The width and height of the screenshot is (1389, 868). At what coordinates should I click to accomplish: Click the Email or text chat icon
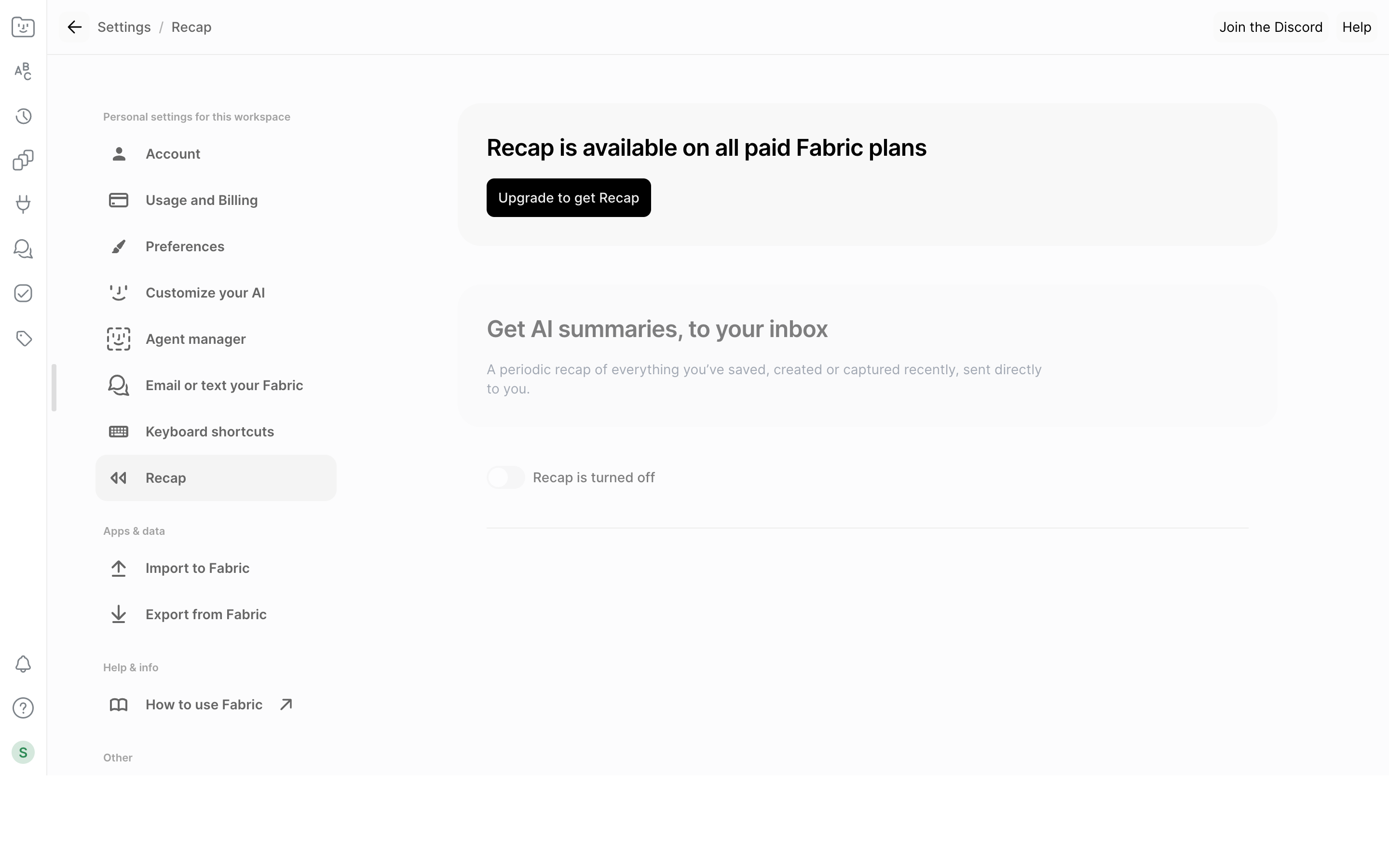click(x=119, y=385)
